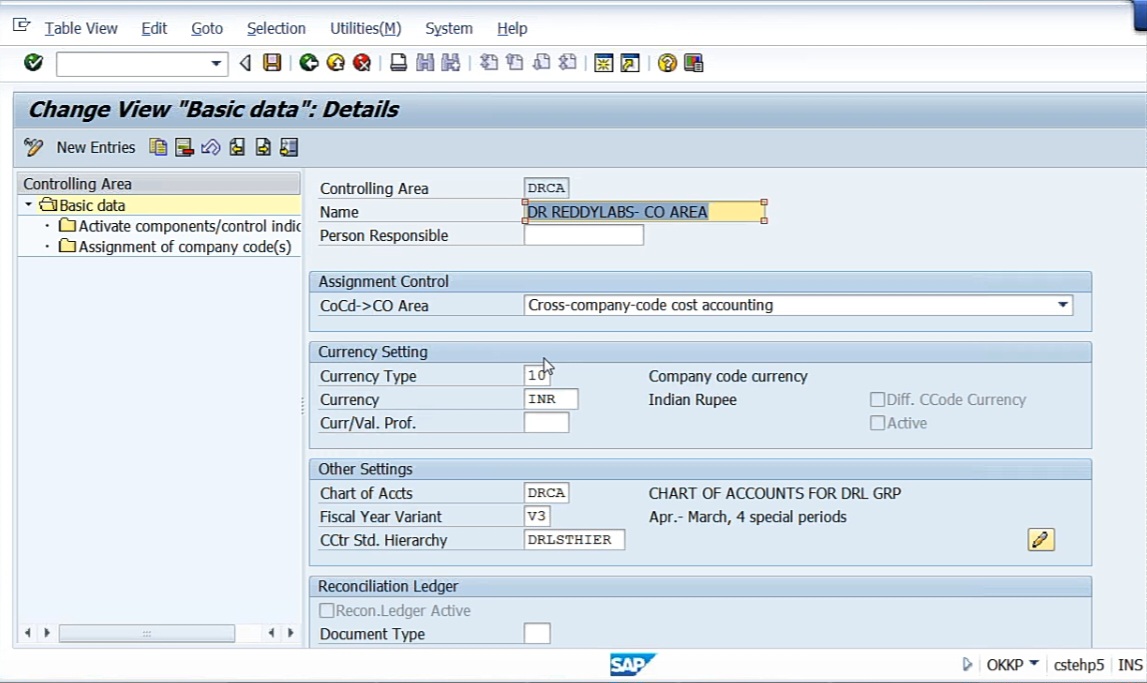Click the Controlling Area field showing DRCA
The height and width of the screenshot is (683, 1147).
(546, 188)
